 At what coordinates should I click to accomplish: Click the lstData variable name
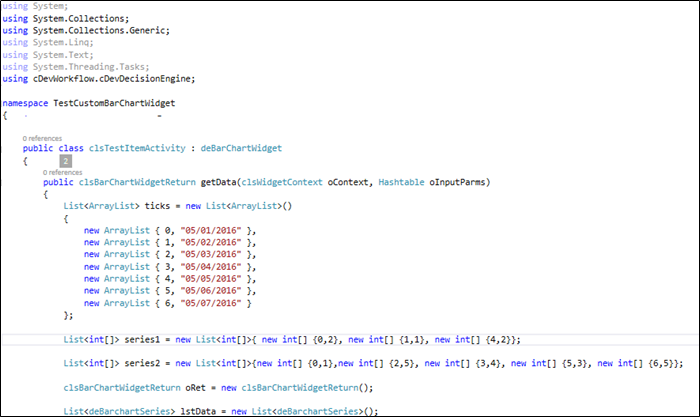click(x=198, y=411)
